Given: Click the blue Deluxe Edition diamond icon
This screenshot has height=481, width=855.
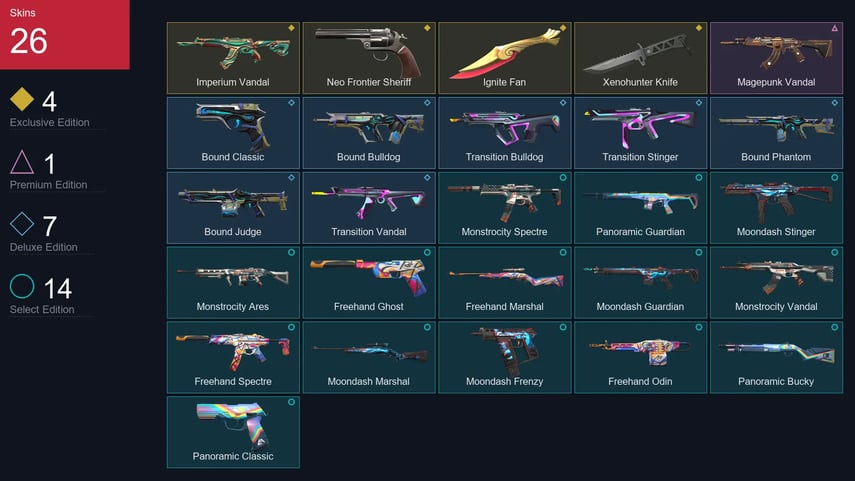Looking at the screenshot, I should [x=22, y=224].
